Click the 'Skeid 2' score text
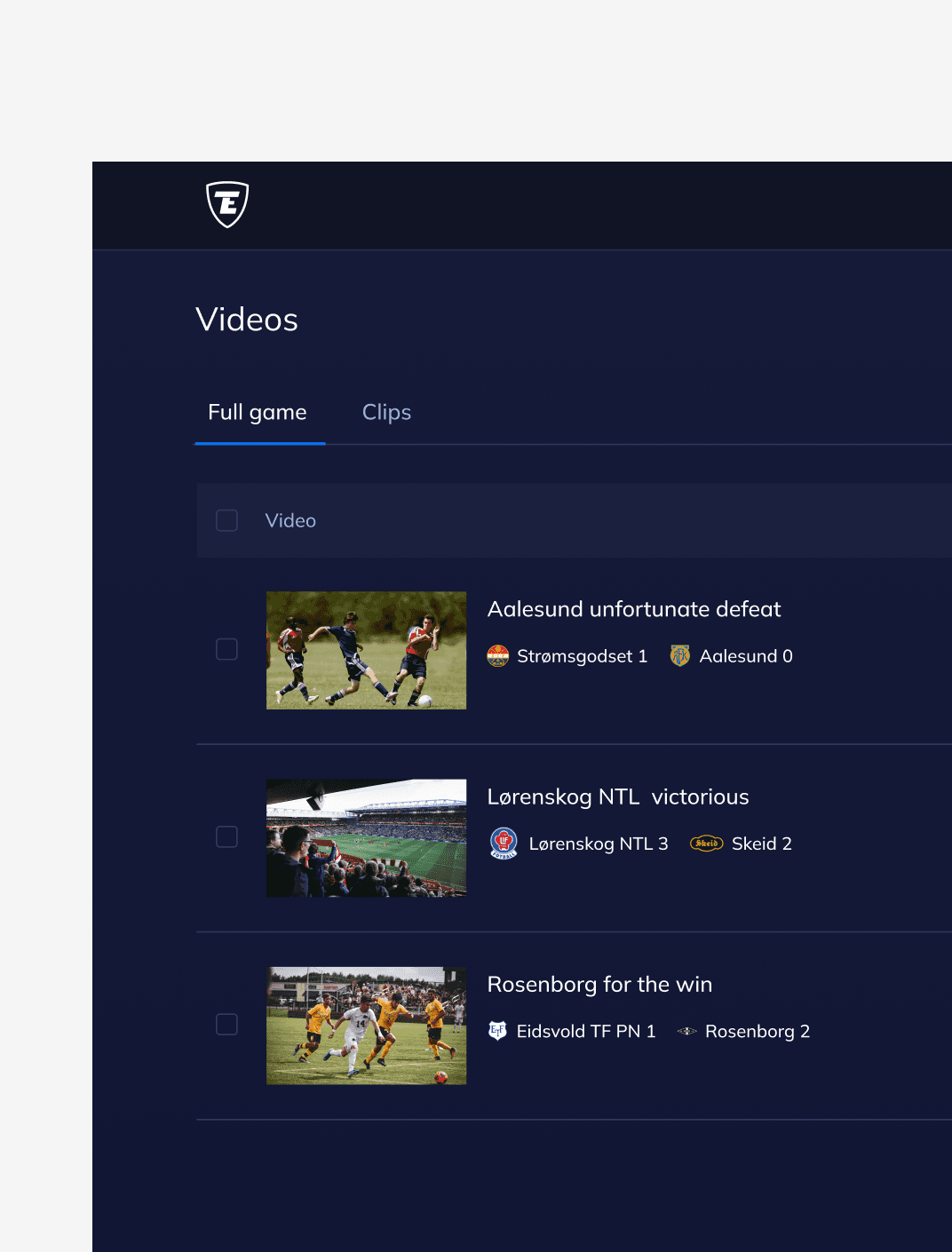 [x=762, y=844]
